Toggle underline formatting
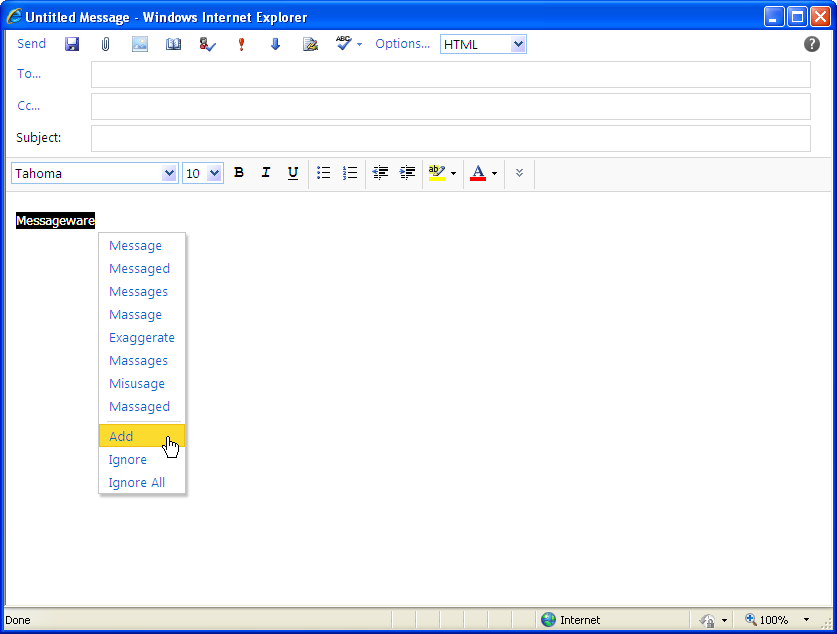 click(293, 173)
